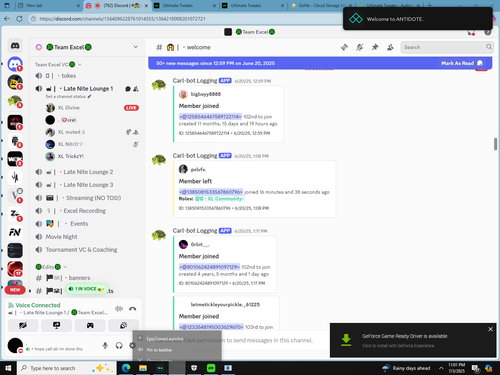The width and height of the screenshot is (500, 375).
Task: Open Discord help question mark icon
Action: tap(488, 32)
